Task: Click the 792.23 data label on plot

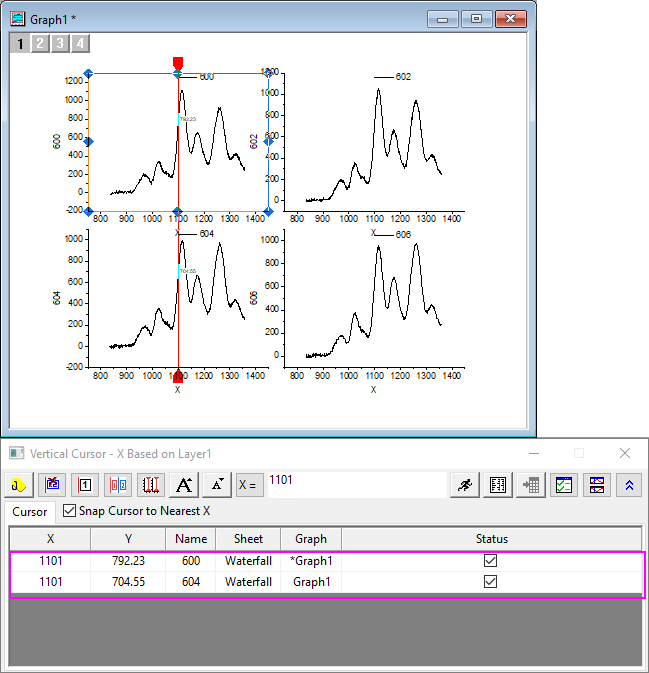Action: pyautogui.click(x=188, y=119)
